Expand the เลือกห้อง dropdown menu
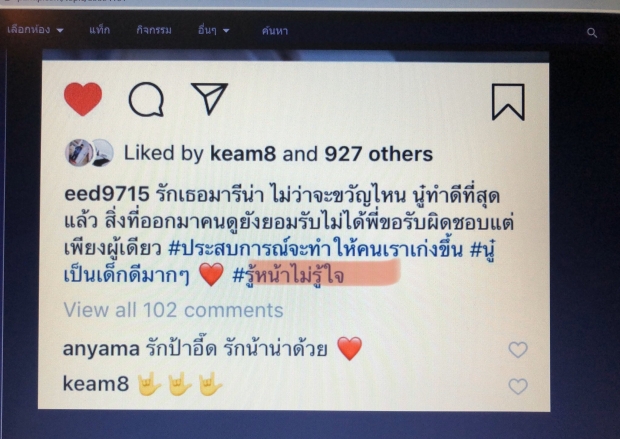This screenshot has height=439, width=620. (x=35, y=30)
